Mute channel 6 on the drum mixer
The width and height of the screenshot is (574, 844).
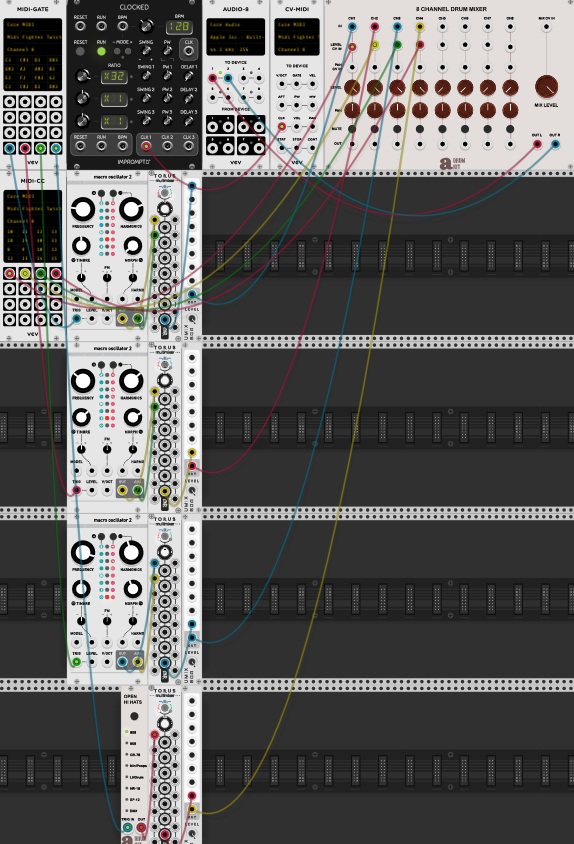tap(465, 129)
